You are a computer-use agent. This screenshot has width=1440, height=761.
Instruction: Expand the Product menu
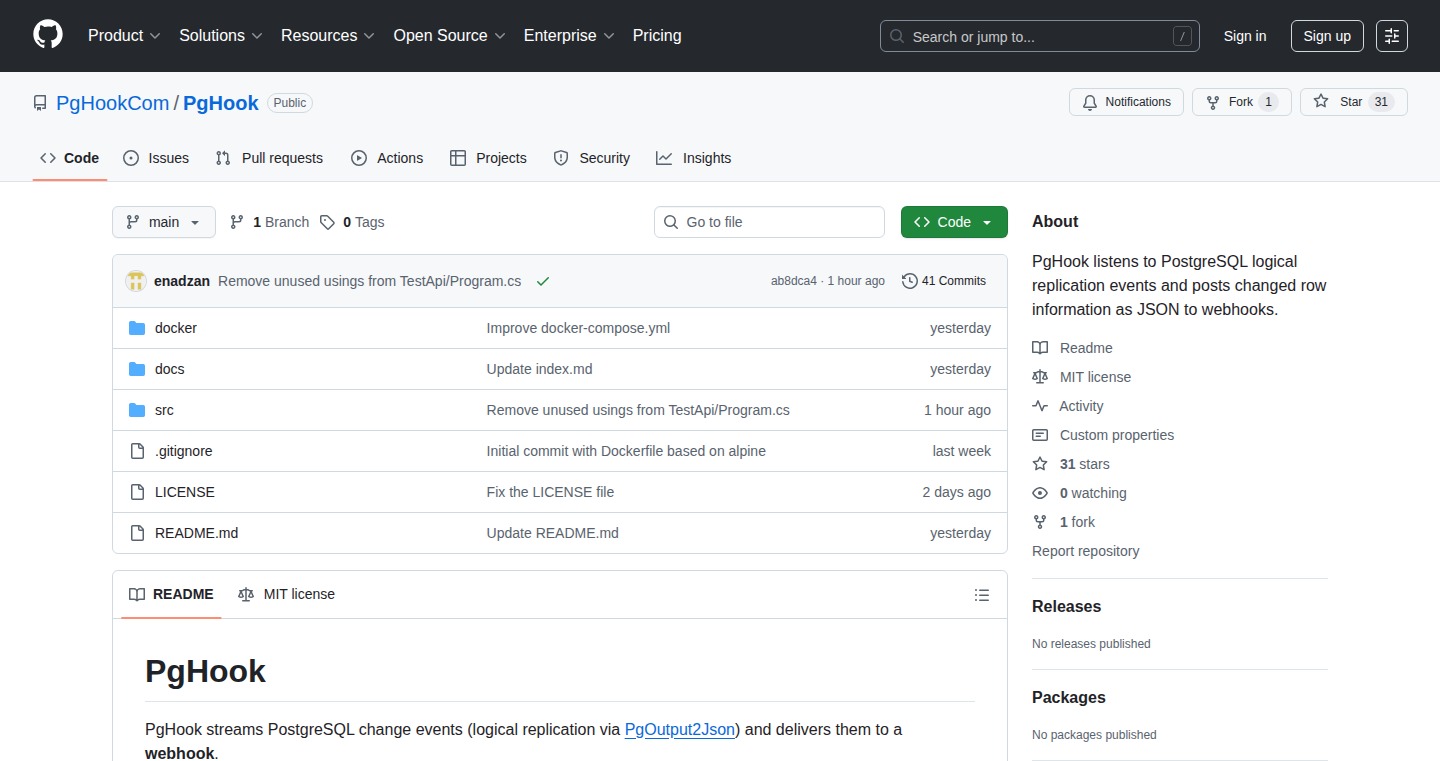[x=124, y=35]
